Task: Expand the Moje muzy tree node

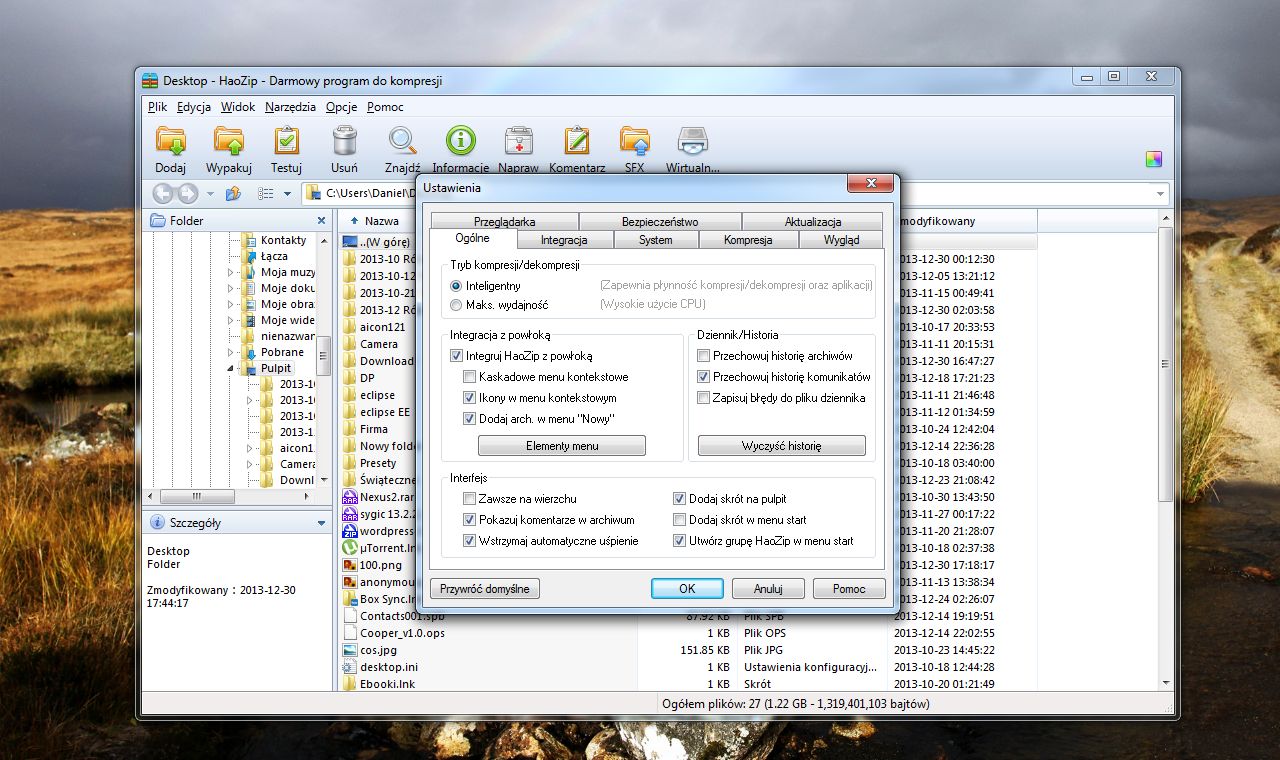Action: tap(230, 272)
